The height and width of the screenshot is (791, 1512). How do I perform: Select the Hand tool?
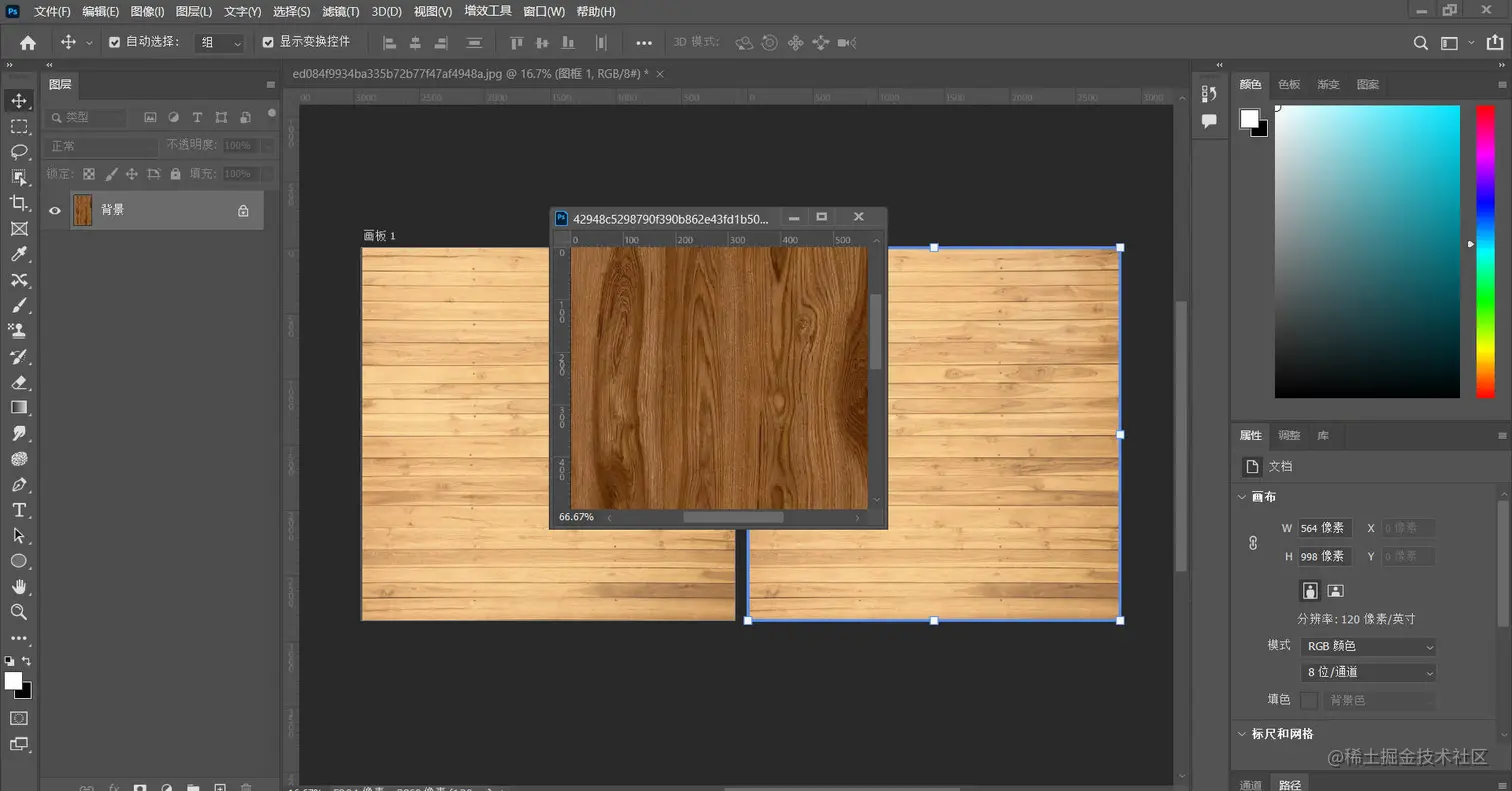(x=19, y=587)
